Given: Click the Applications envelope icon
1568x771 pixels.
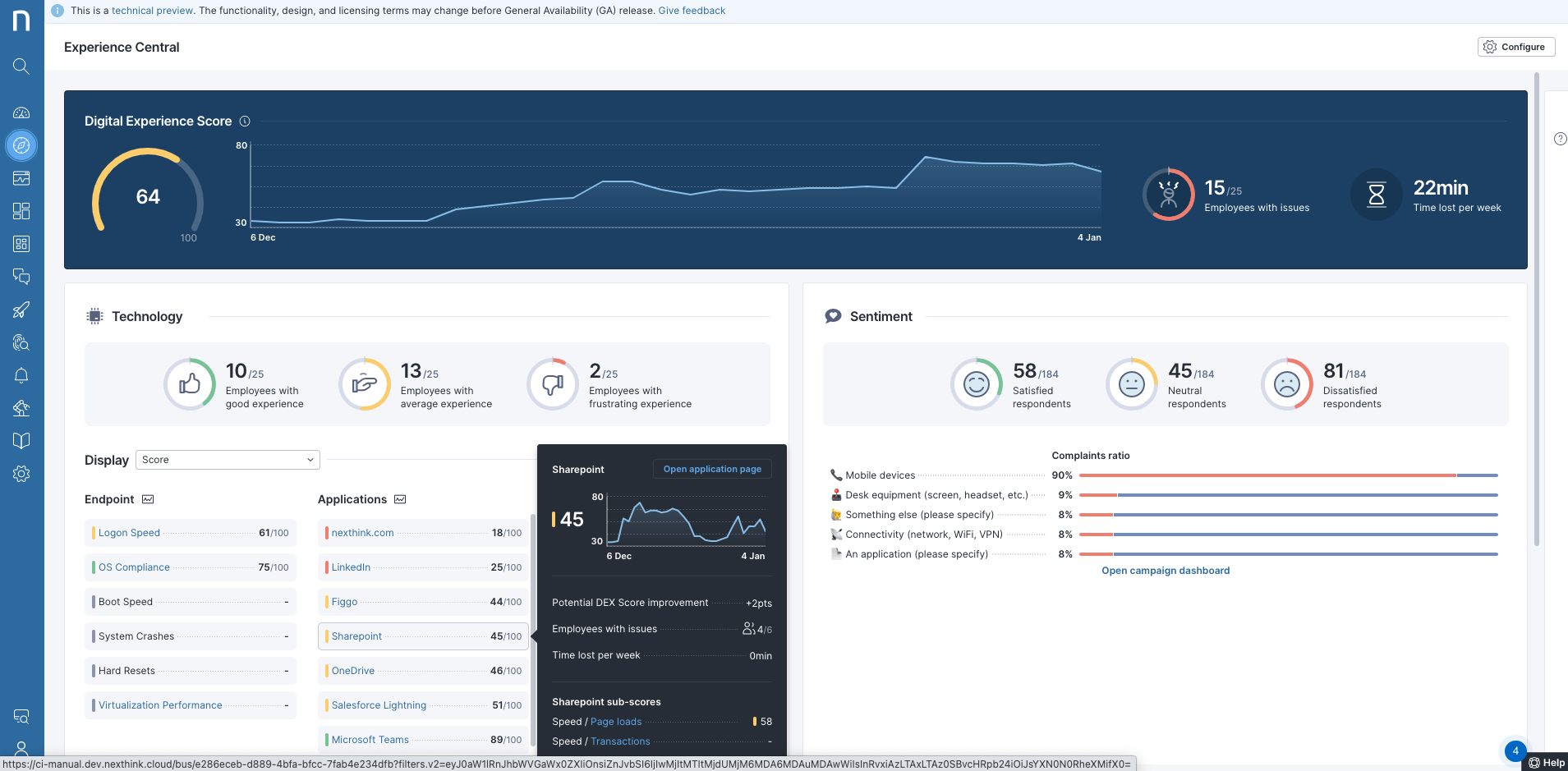Looking at the screenshot, I should pyautogui.click(x=399, y=498).
